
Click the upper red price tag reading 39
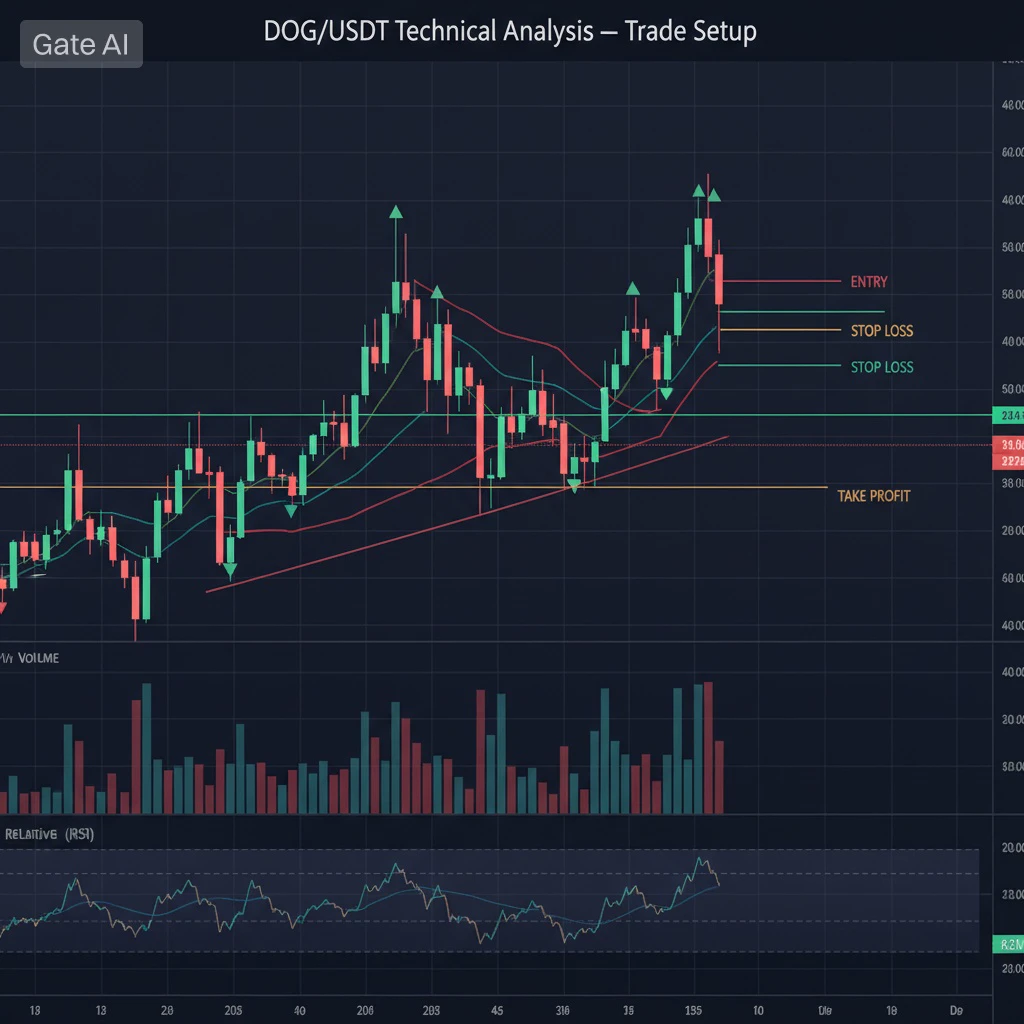(x=1008, y=445)
